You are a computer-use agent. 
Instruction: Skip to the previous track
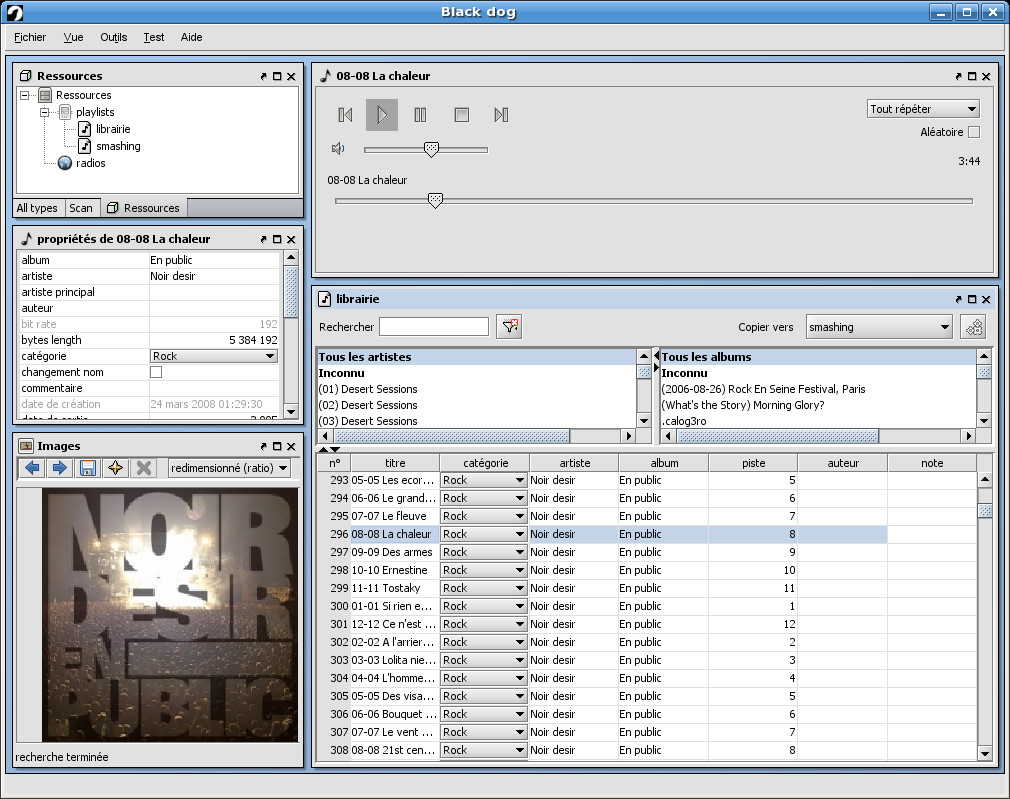[x=345, y=115]
